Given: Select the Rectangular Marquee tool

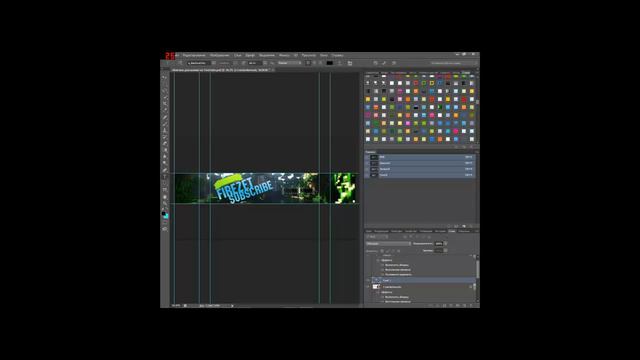Looking at the screenshot, I should pos(165,84).
